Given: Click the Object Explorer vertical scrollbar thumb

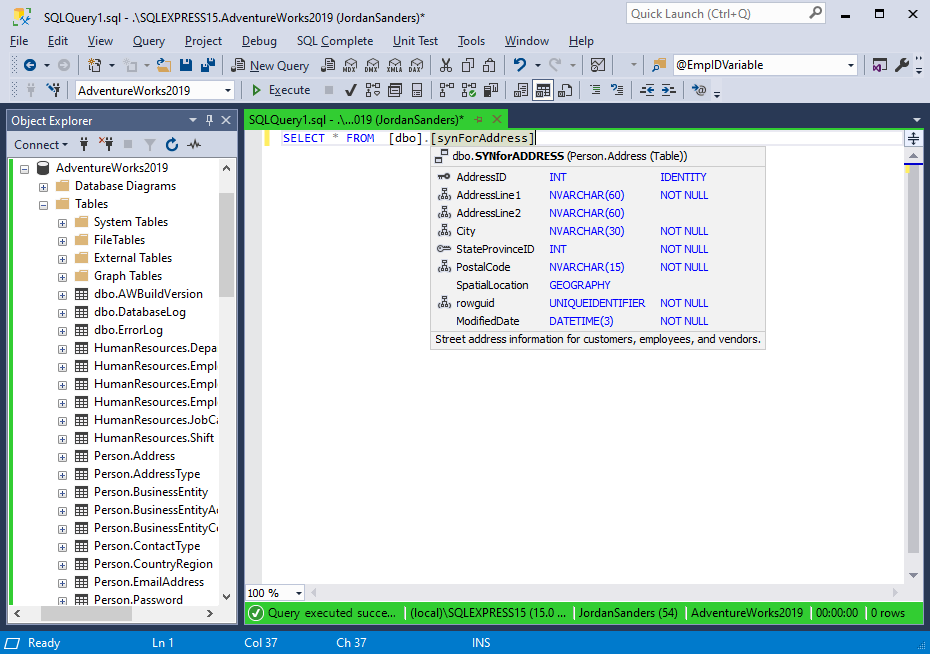Looking at the screenshot, I should pos(227,244).
